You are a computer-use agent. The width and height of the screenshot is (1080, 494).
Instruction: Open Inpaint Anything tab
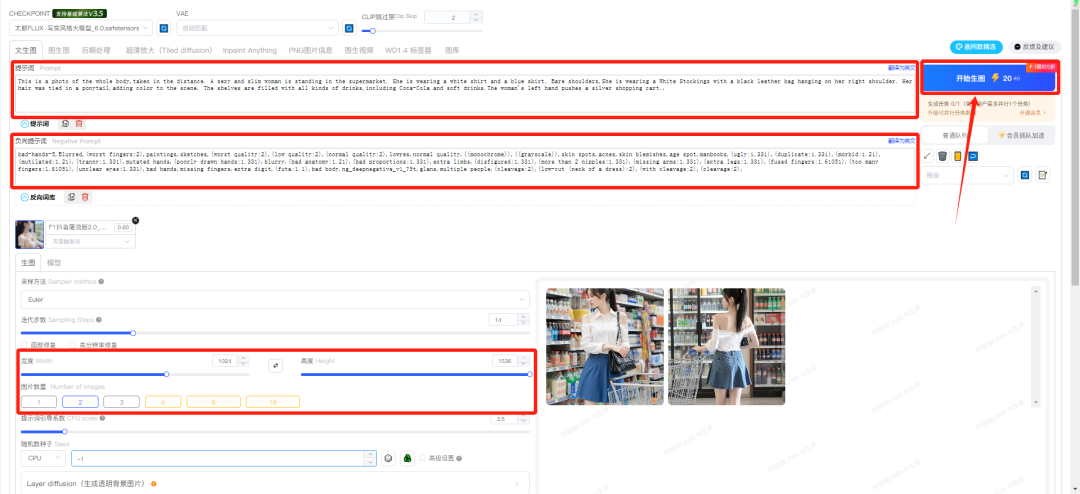point(249,50)
